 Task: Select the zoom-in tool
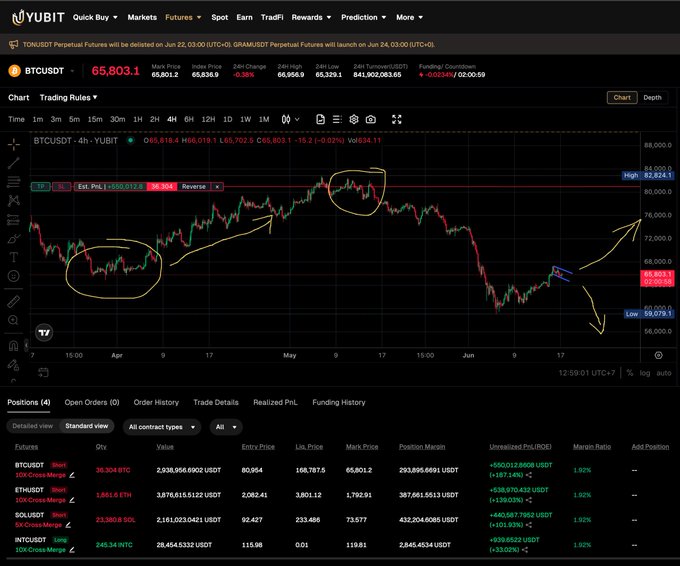coord(13,320)
